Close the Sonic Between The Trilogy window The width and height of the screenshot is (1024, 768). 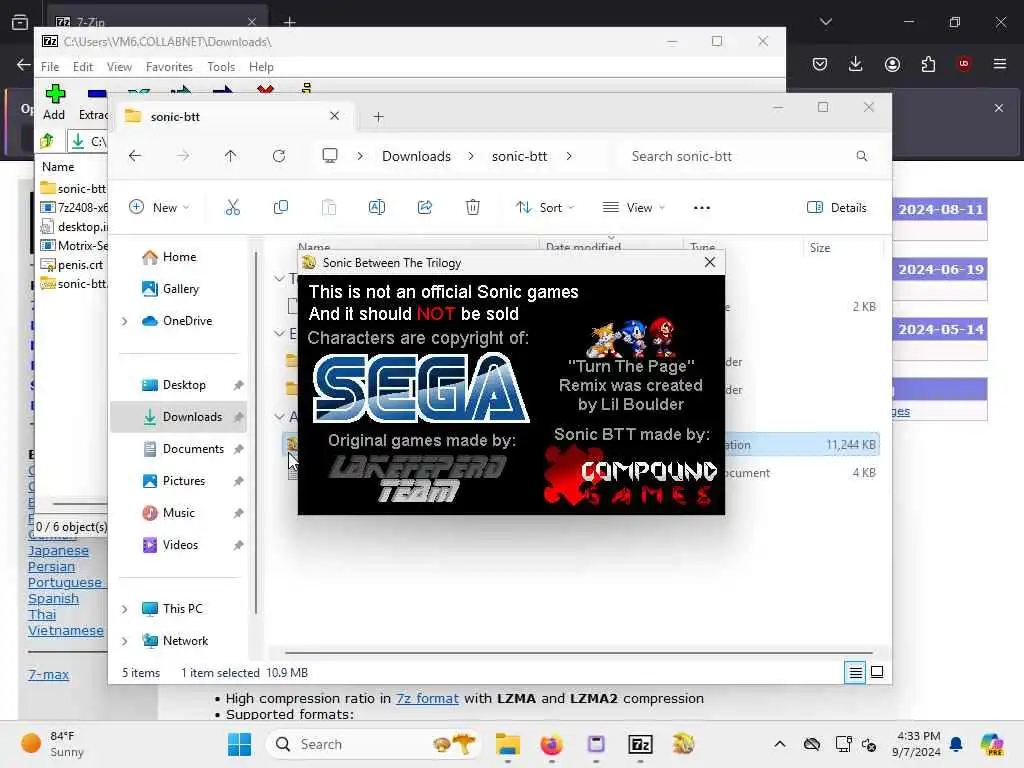tap(710, 263)
